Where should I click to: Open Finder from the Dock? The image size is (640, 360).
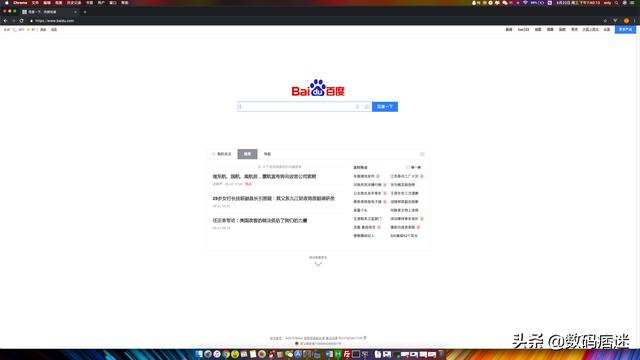(x=199, y=354)
